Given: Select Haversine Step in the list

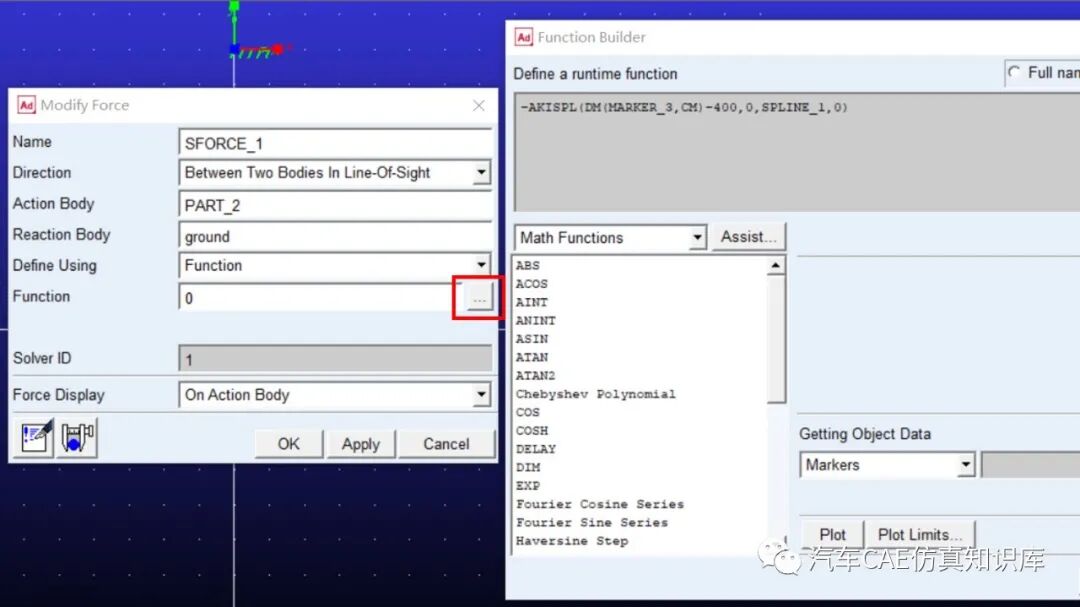Looking at the screenshot, I should pyautogui.click(x=572, y=541).
